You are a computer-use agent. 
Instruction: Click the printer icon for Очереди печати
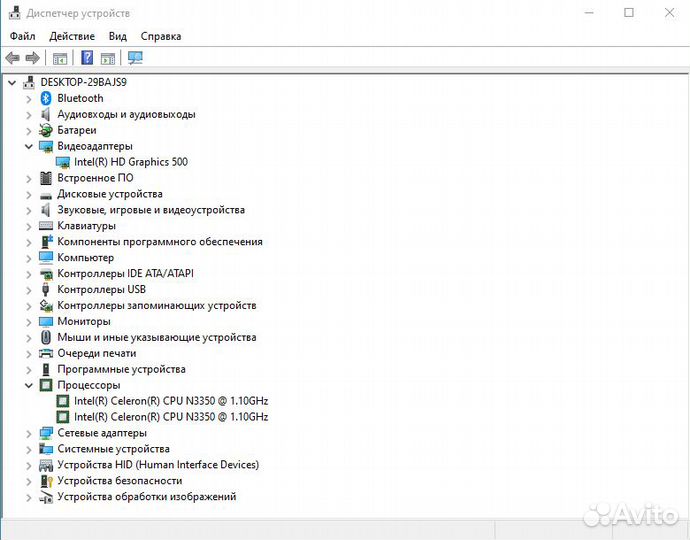(x=46, y=353)
